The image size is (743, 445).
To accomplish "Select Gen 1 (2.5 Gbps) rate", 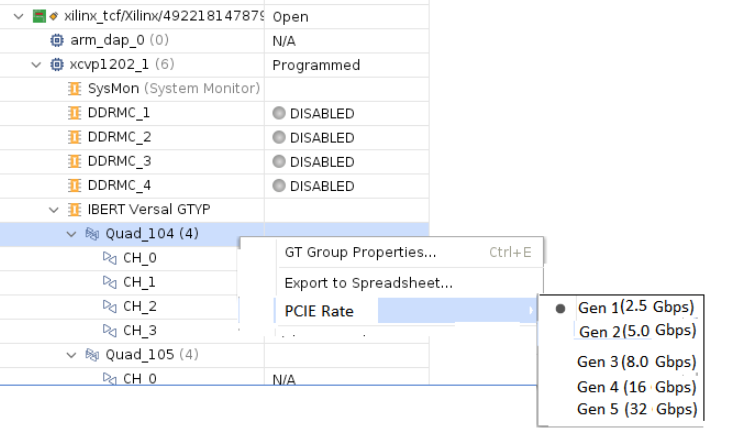I will pyautogui.click(x=636, y=307).
